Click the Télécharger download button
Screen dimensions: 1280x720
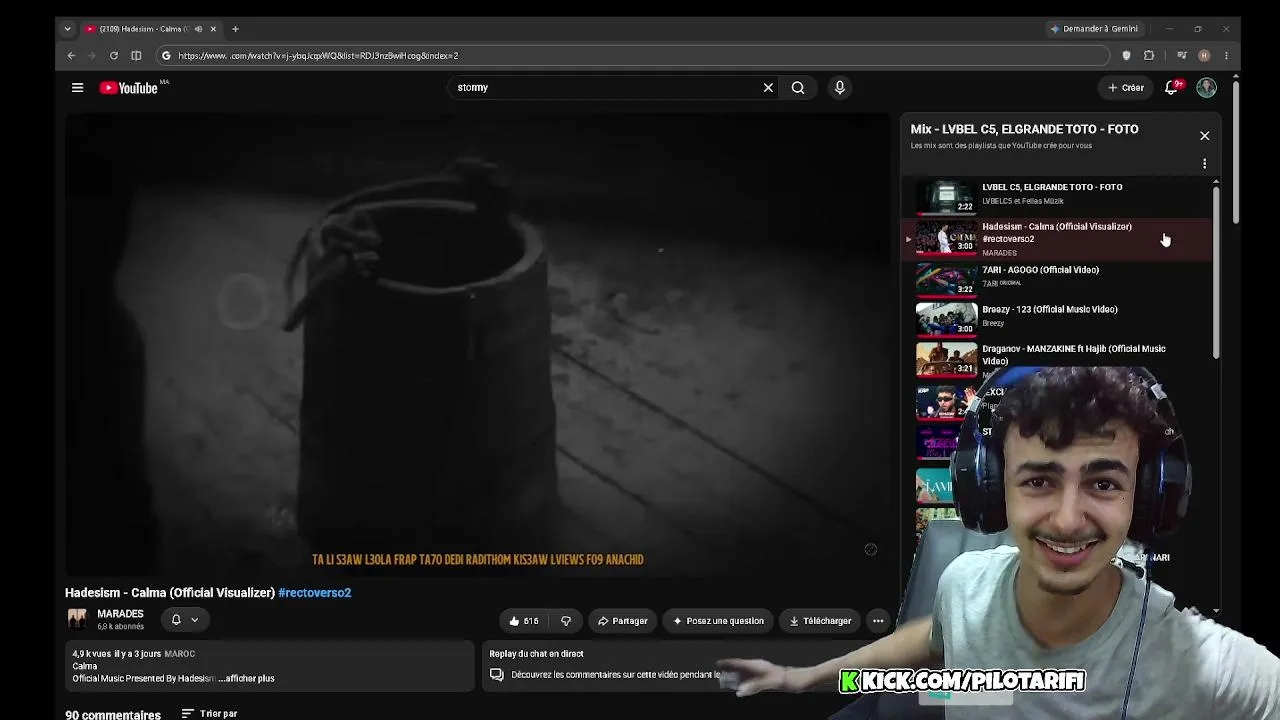click(x=820, y=621)
